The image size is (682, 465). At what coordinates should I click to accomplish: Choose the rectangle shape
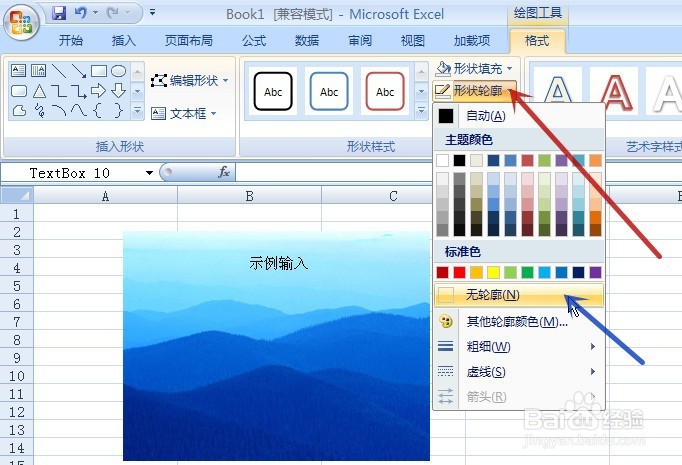click(99, 70)
